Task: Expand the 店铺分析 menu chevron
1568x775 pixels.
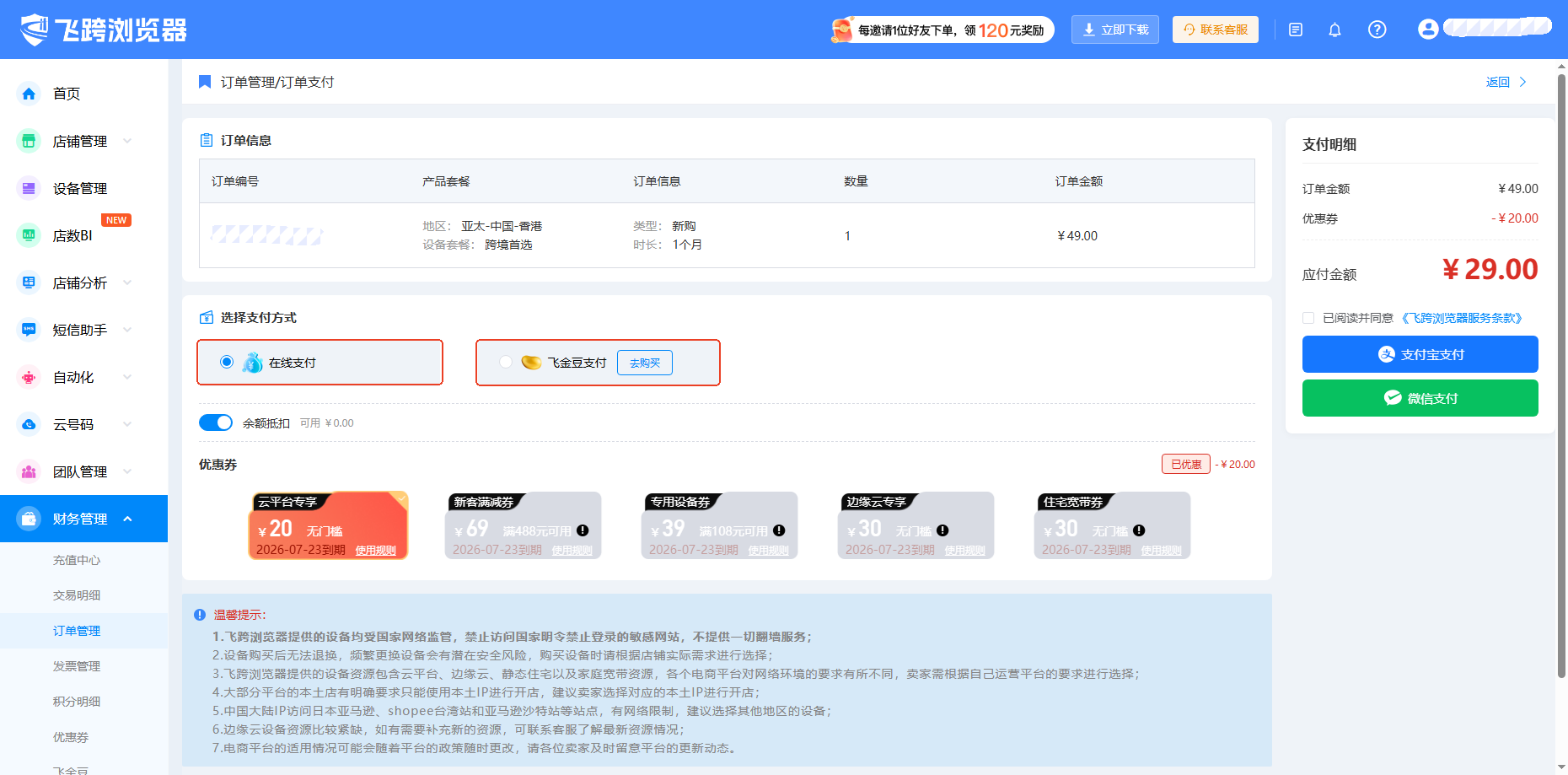Action: [127, 283]
